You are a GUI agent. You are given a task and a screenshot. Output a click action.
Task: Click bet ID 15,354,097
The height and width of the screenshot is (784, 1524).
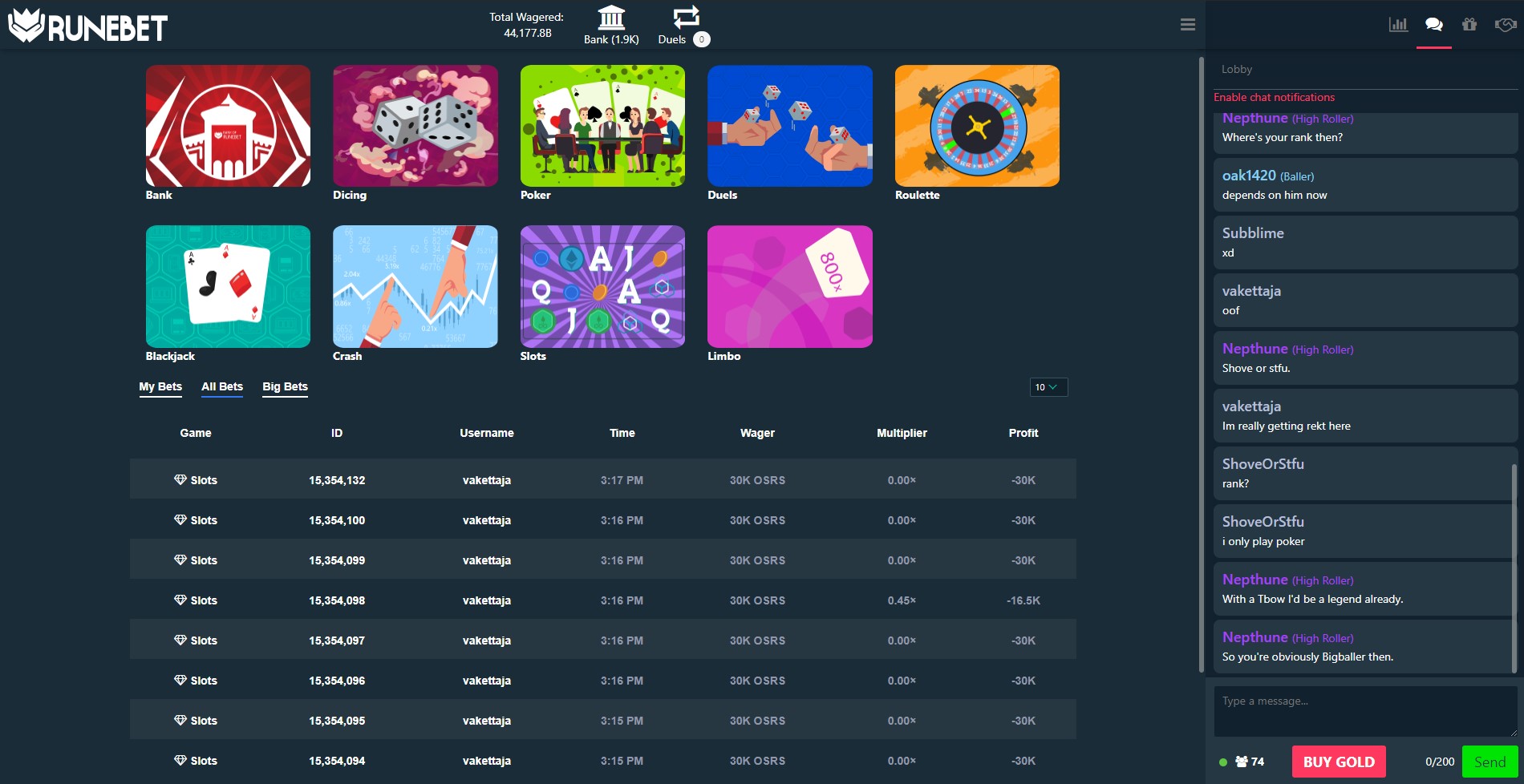tap(337, 641)
